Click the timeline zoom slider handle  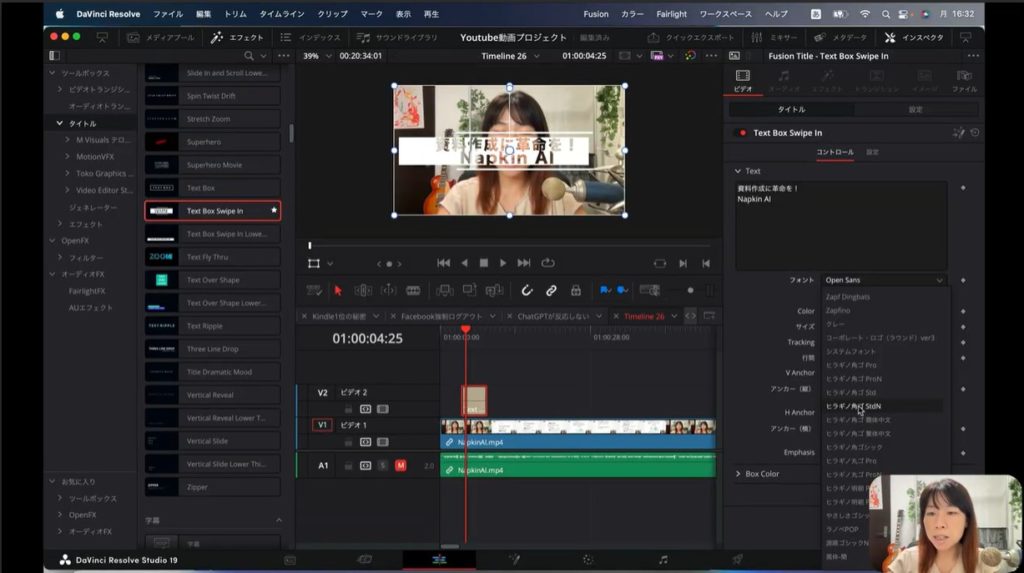[x=690, y=290]
